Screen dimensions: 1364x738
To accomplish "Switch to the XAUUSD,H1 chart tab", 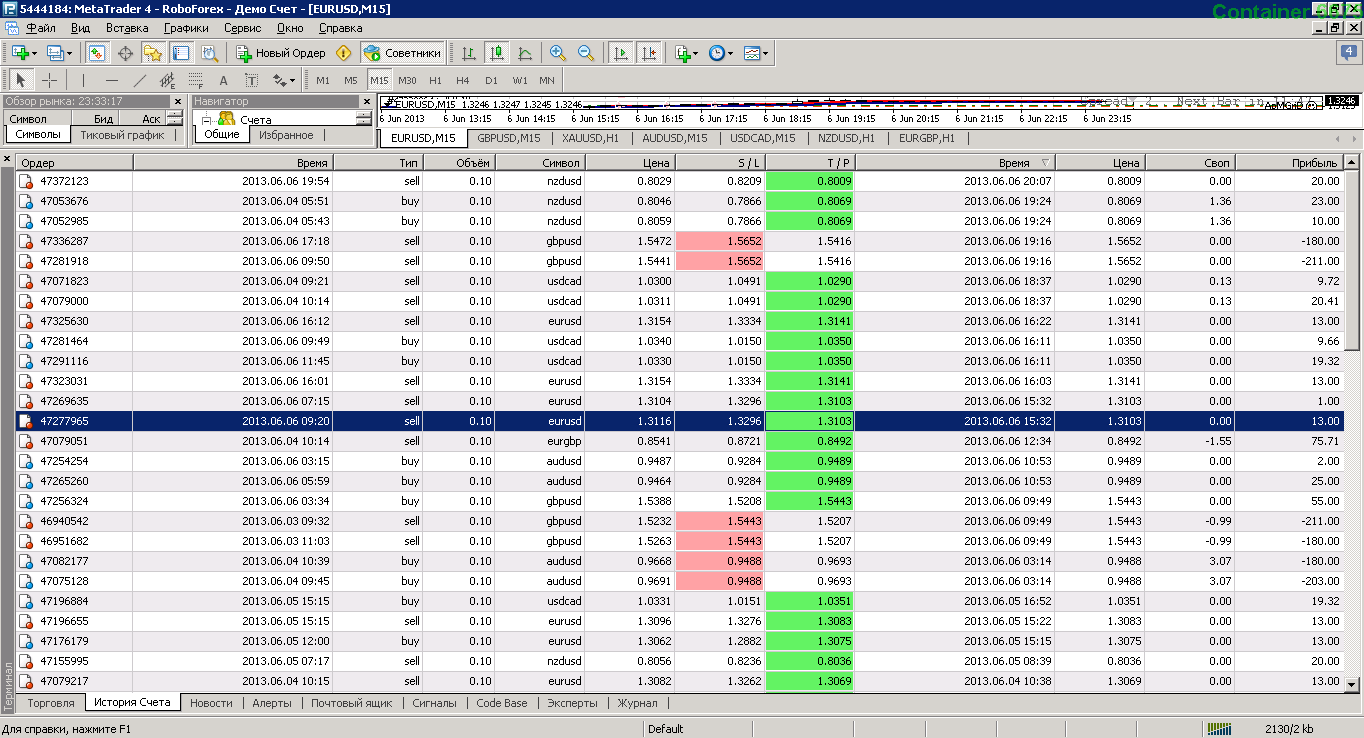I will click(x=590, y=138).
